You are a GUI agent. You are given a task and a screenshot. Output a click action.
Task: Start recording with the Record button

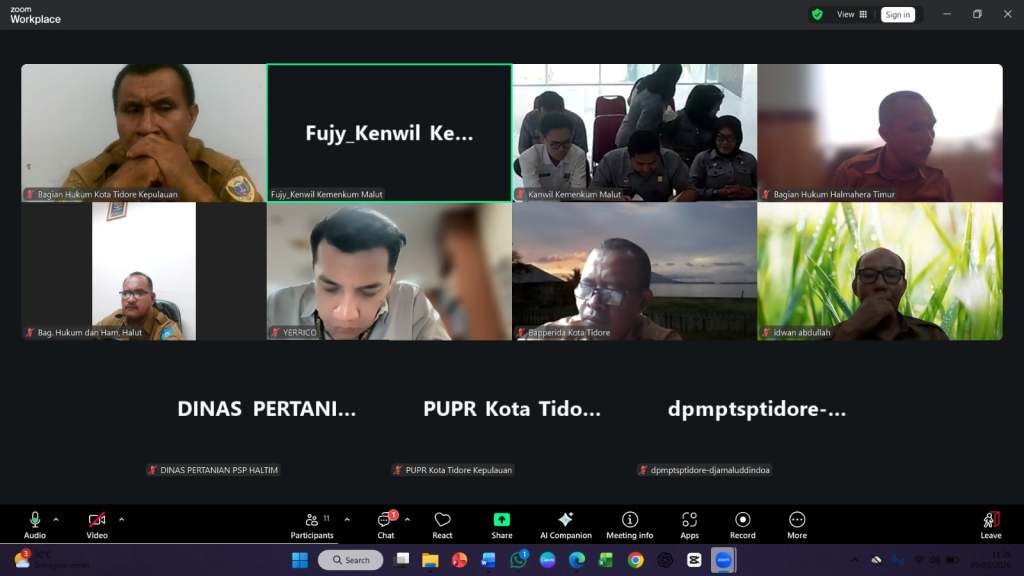(x=742, y=524)
